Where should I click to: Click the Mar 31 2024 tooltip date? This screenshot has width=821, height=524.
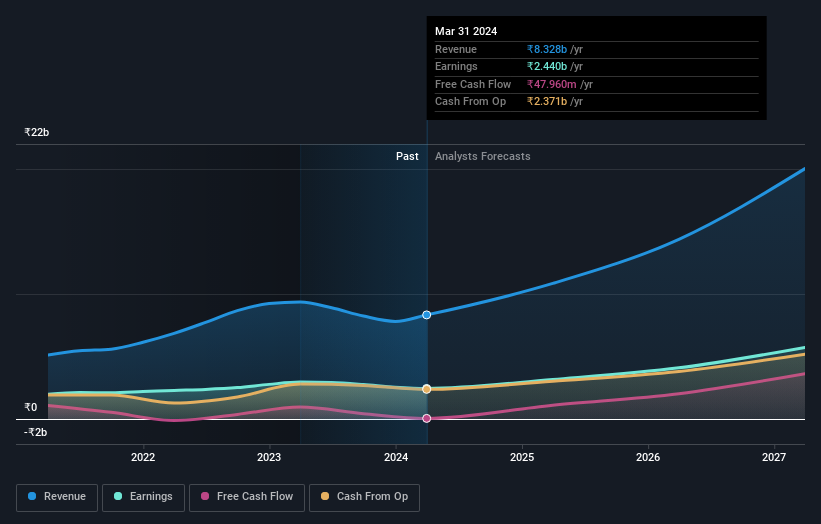pos(466,31)
